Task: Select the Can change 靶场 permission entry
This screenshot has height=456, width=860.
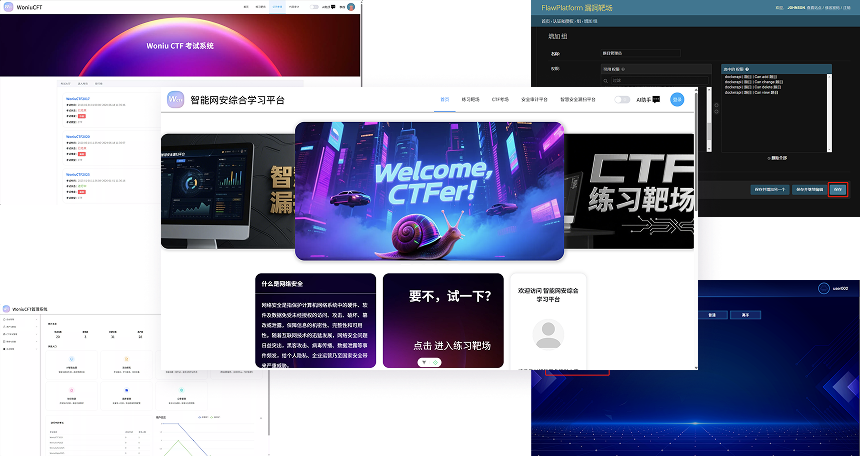Action: point(753,82)
